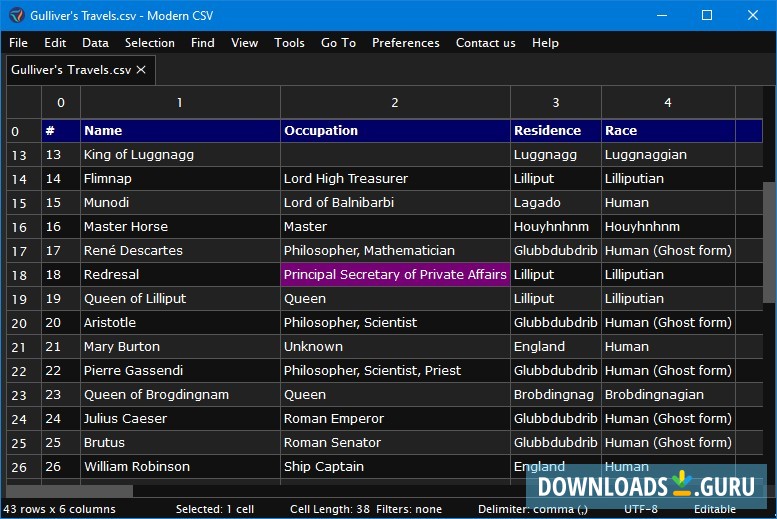Click the Lord High Treasurer cell
777x519 pixels.
point(395,178)
